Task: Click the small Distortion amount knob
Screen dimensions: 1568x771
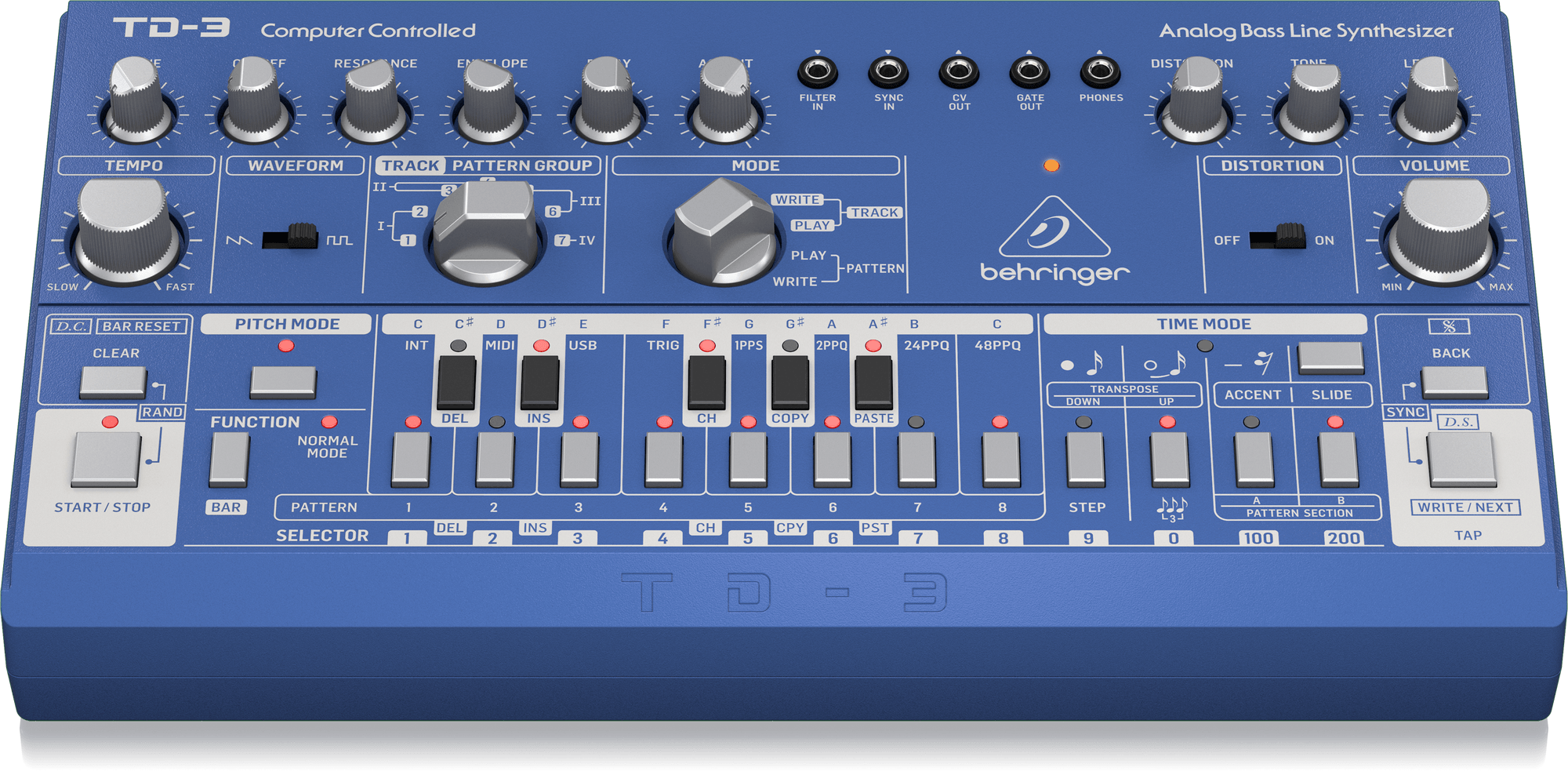Action: coord(1196,102)
